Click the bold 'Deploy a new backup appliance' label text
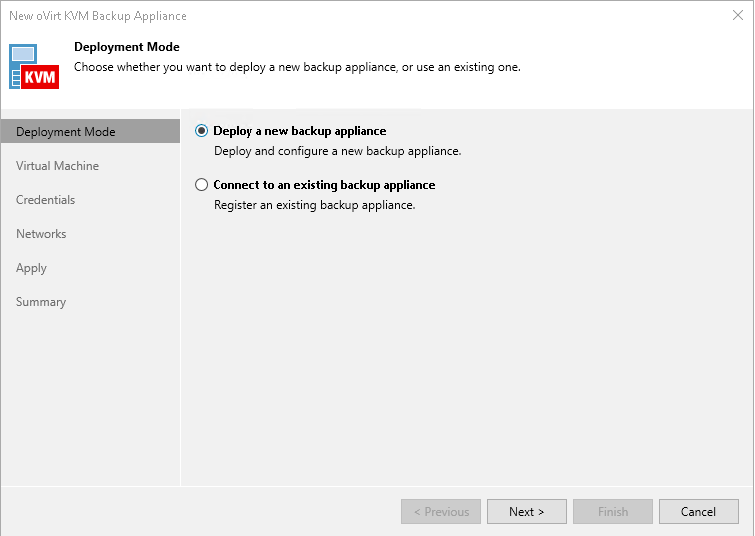 pos(300,131)
